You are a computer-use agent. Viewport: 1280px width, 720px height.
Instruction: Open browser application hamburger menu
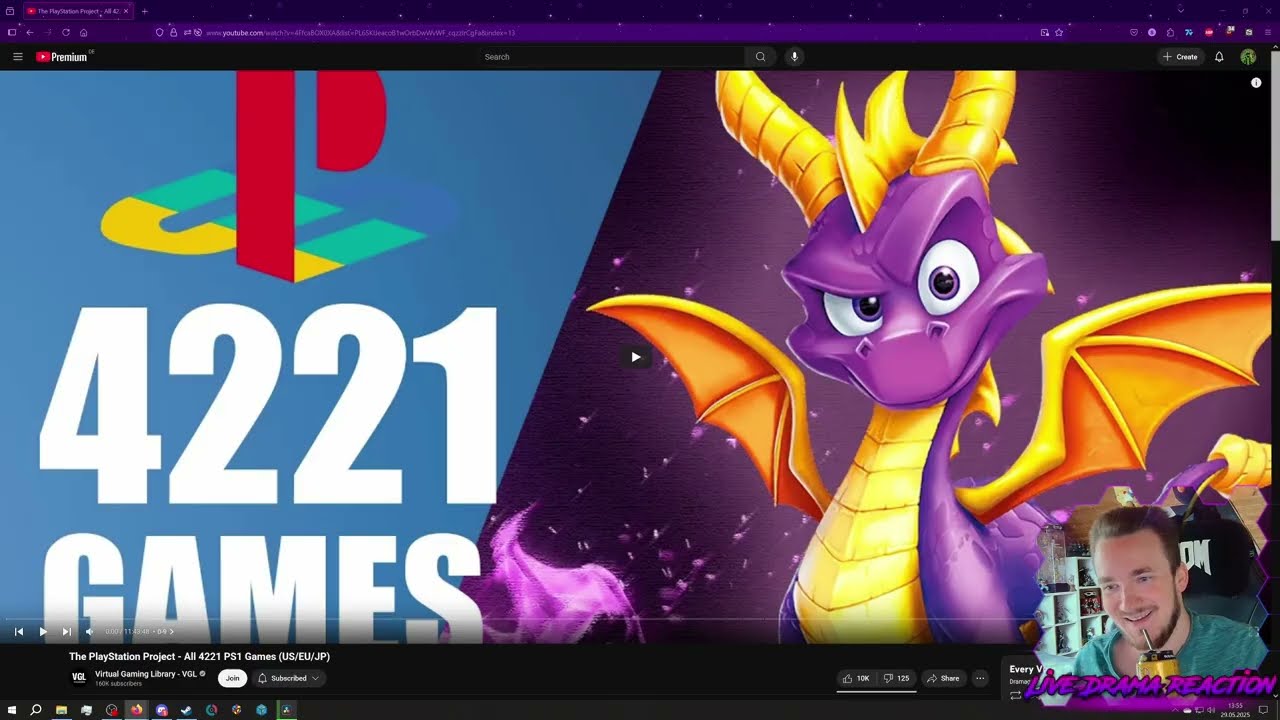tap(1267, 32)
